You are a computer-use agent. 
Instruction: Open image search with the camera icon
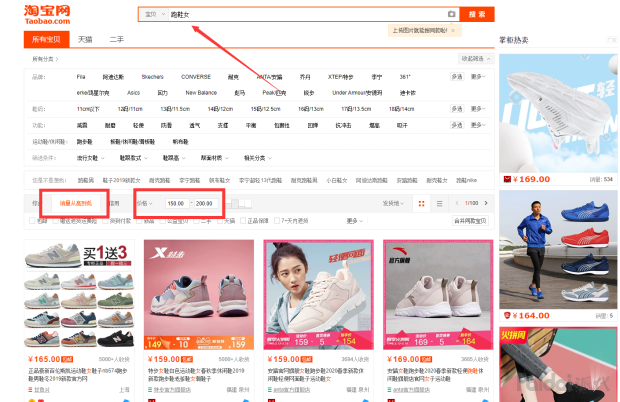451,14
